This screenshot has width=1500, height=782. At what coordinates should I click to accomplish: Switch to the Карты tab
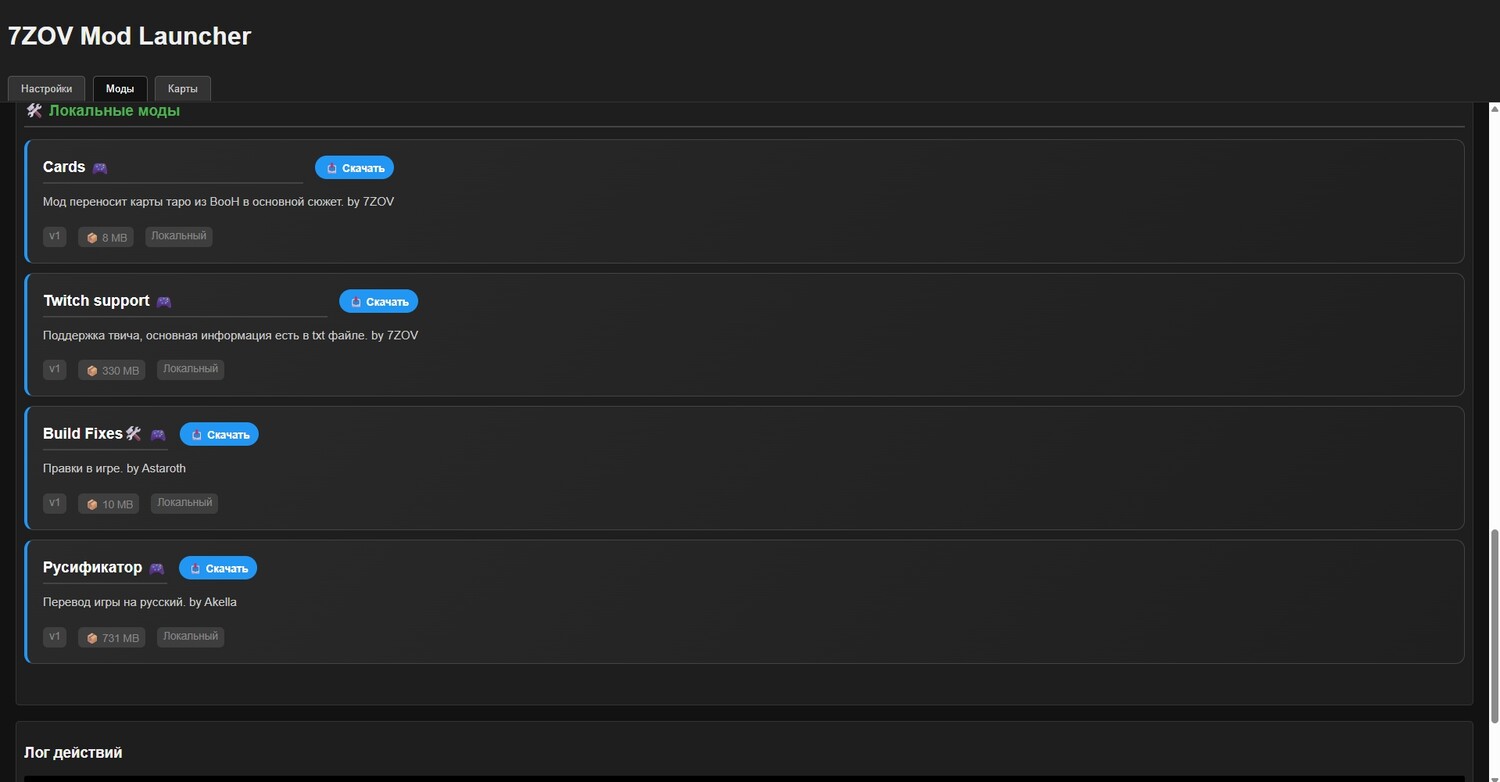[182, 89]
